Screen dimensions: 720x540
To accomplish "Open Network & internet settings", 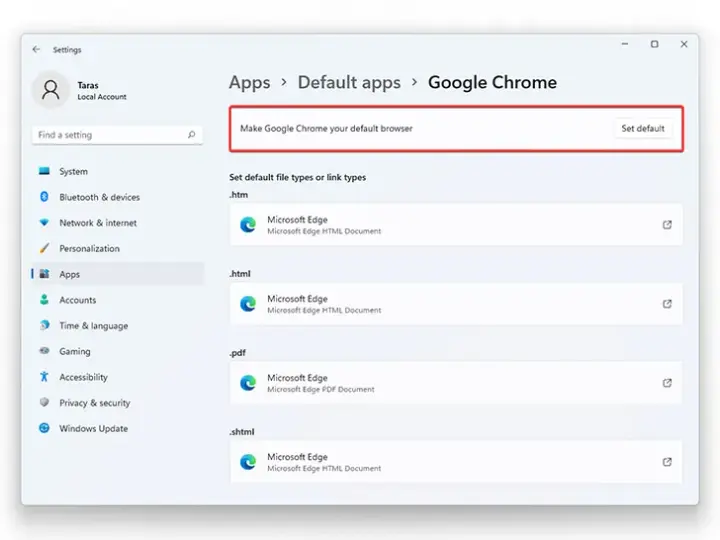I will tap(118, 223).
